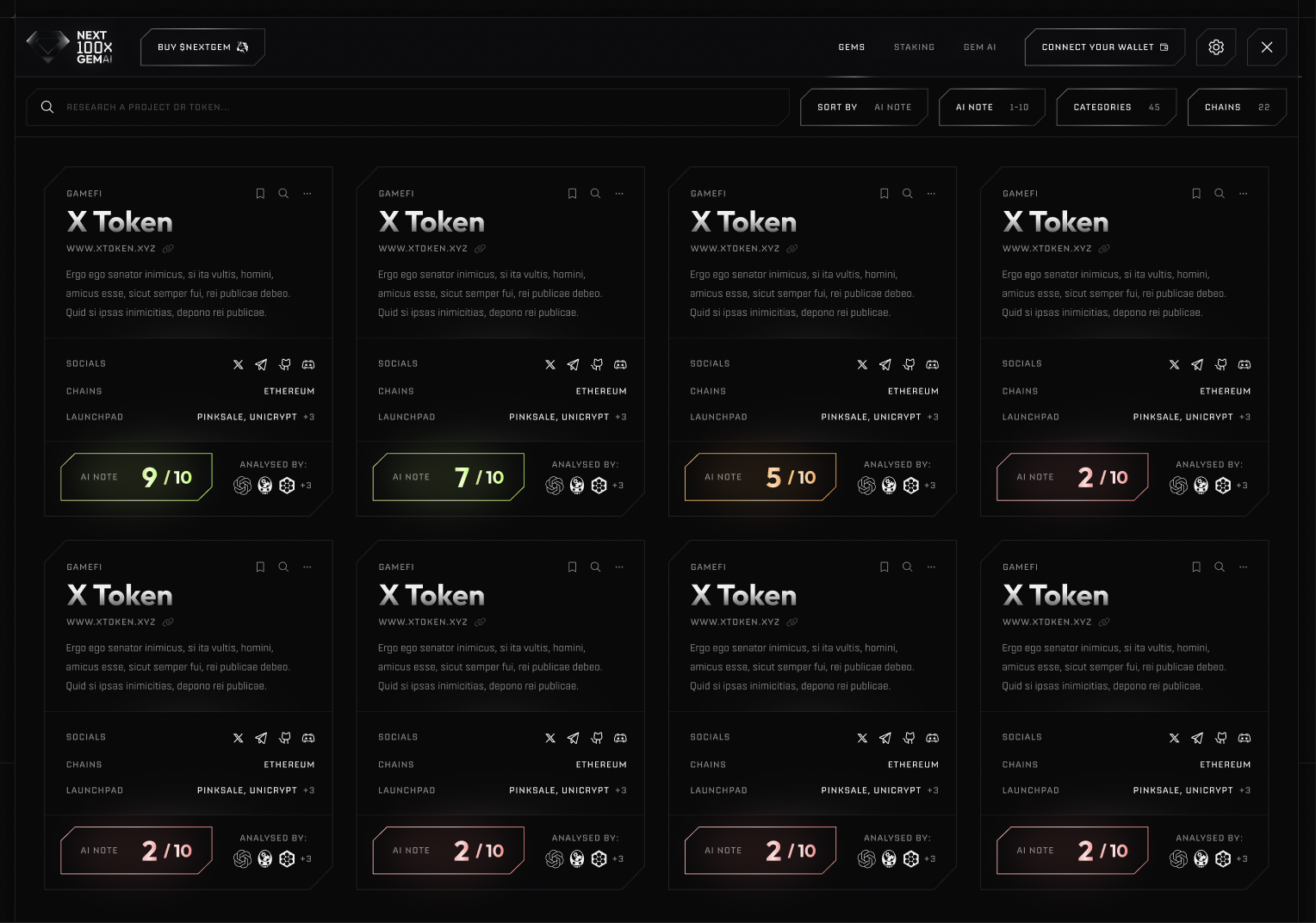Screen dimensions: 1316x923
Task: Bookmark the card rated 5/10
Action: (x=884, y=194)
